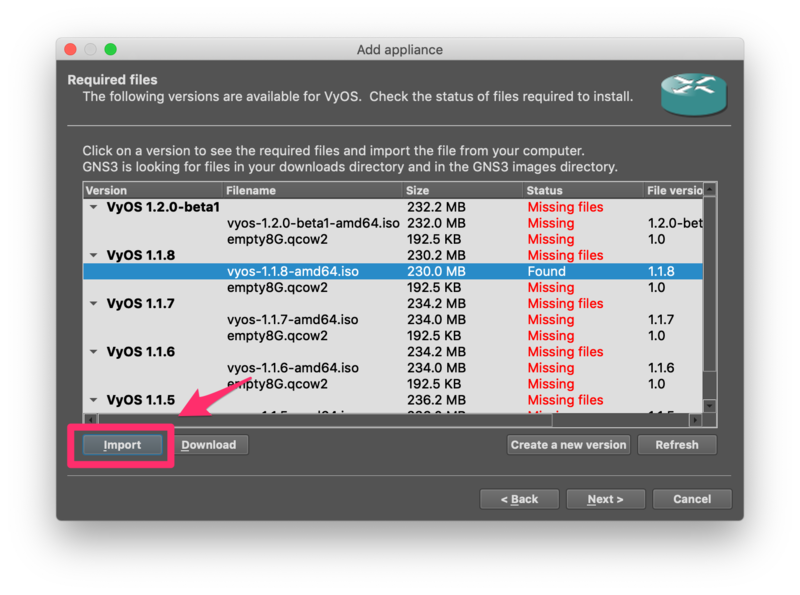This screenshot has height=595, width=800.
Task: Sort by the File version column header
Action: tap(673, 190)
